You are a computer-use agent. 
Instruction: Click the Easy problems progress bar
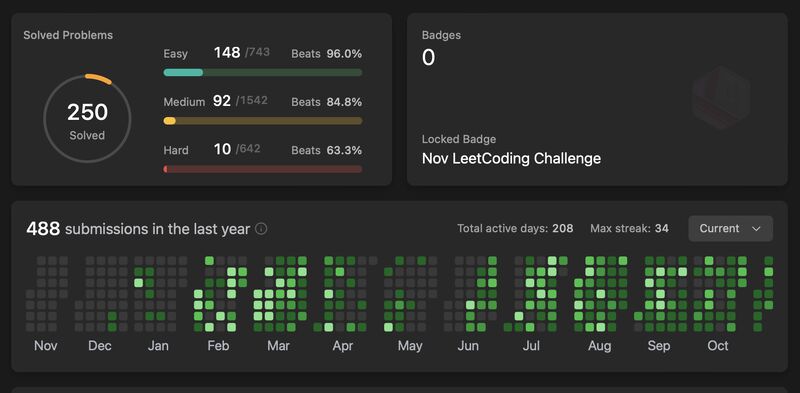263,72
